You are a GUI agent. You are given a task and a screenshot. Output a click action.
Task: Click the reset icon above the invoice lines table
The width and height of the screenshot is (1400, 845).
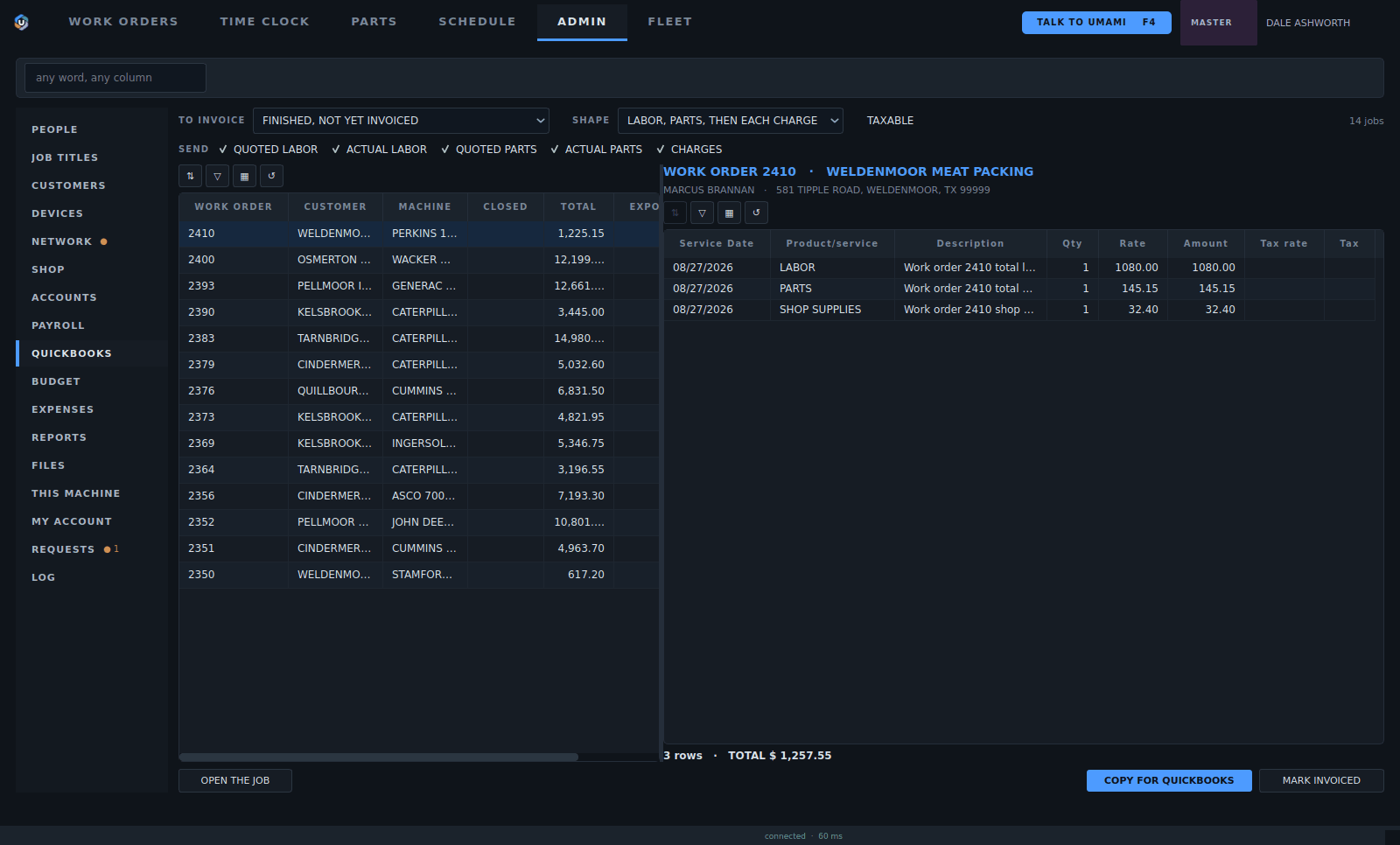click(756, 213)
